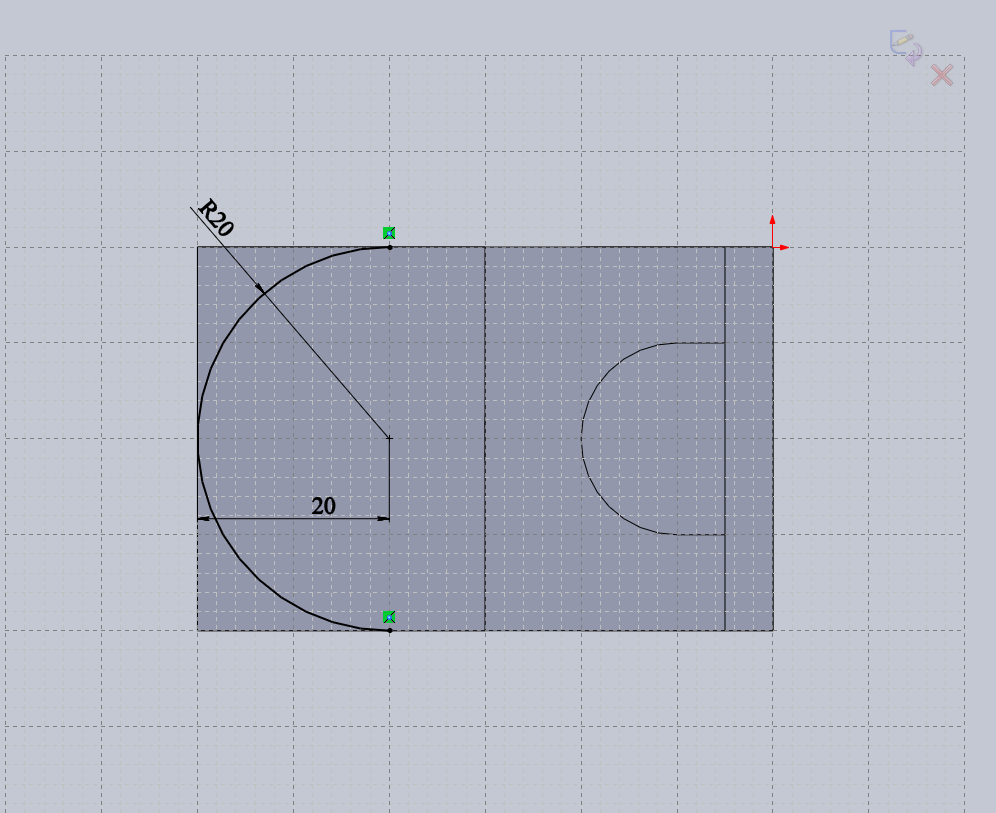Click the top green sketch relation icon
Image resolution: width=996 pixels, height=813 pixels.
point(389,233)
